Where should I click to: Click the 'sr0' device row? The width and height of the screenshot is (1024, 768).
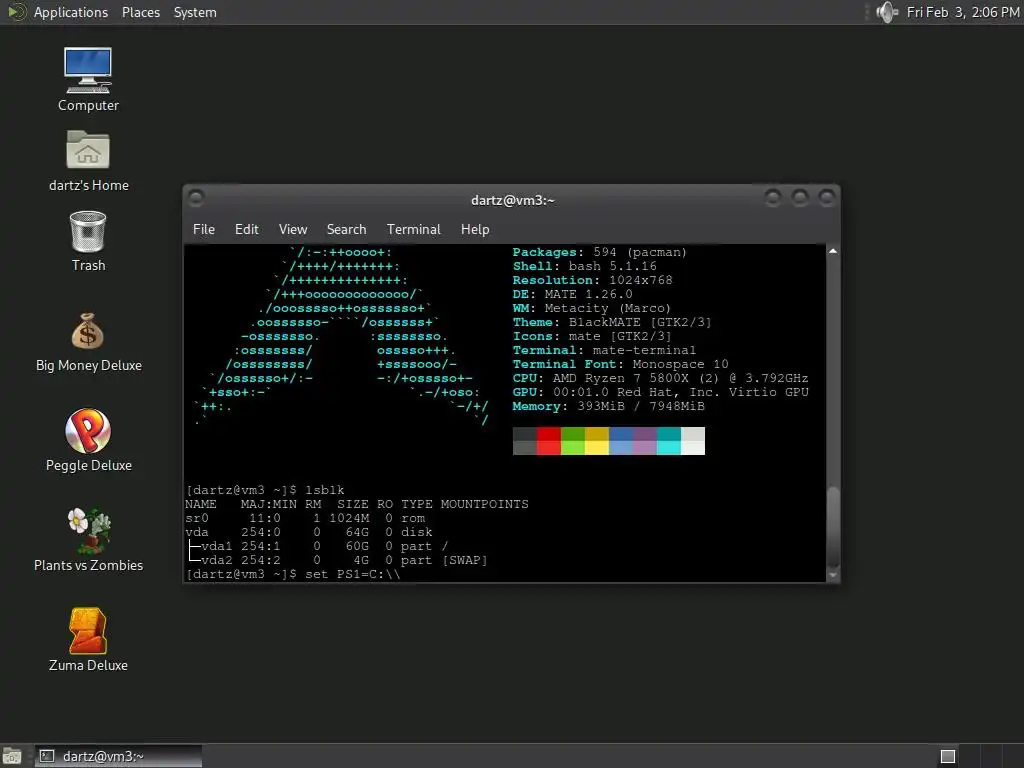(305, 518)
